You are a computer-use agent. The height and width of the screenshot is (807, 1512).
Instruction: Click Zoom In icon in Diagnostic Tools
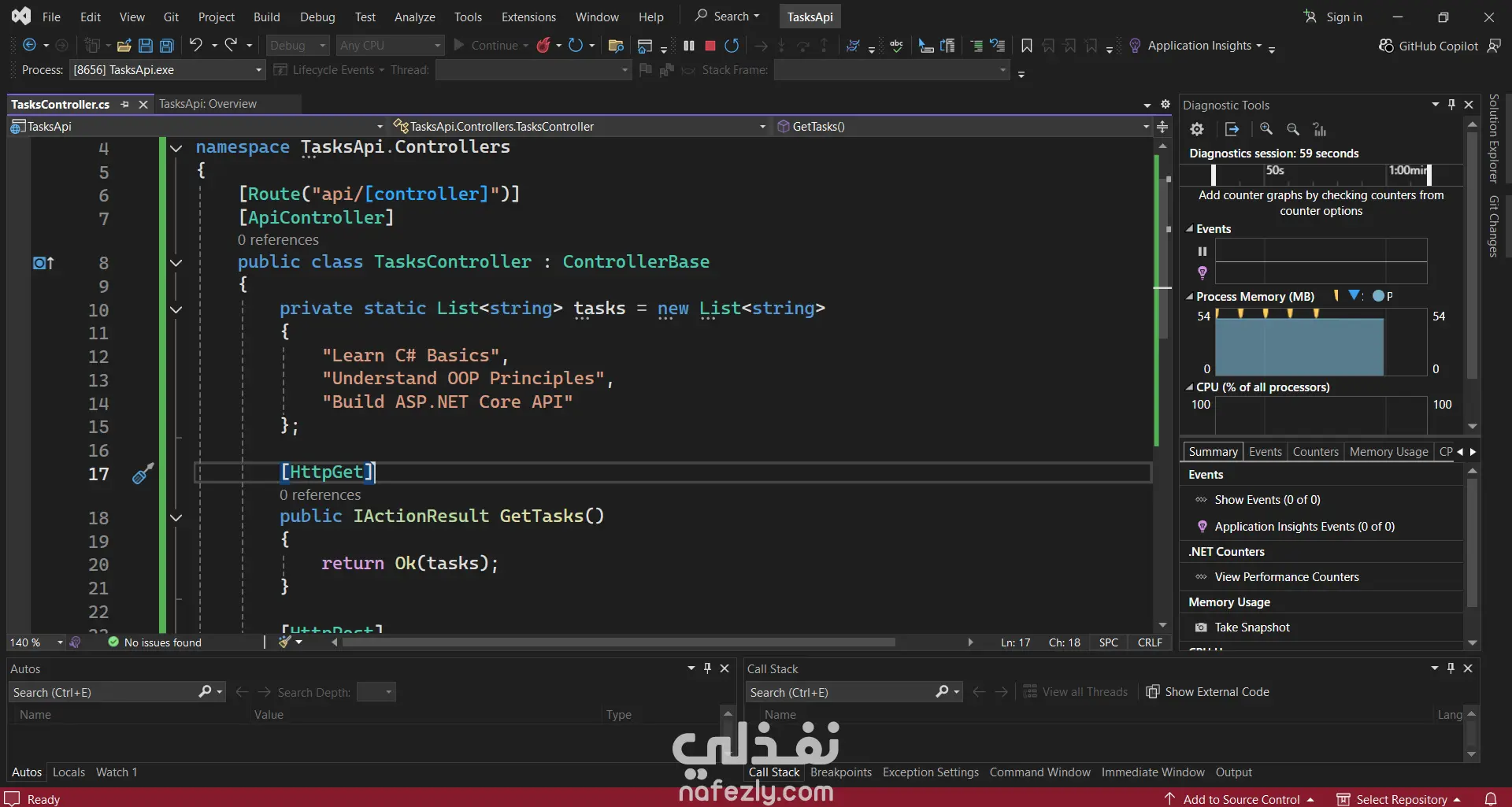click(x=1266, y=129)
